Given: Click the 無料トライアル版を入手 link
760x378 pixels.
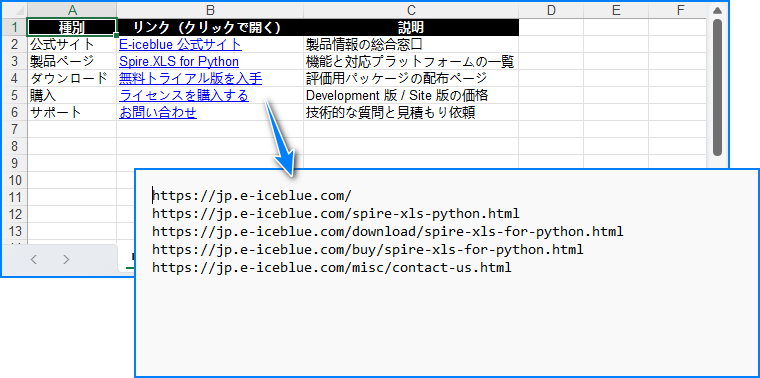Looking at the screenshot, I should pyautogui.click(x=190, y=79).
